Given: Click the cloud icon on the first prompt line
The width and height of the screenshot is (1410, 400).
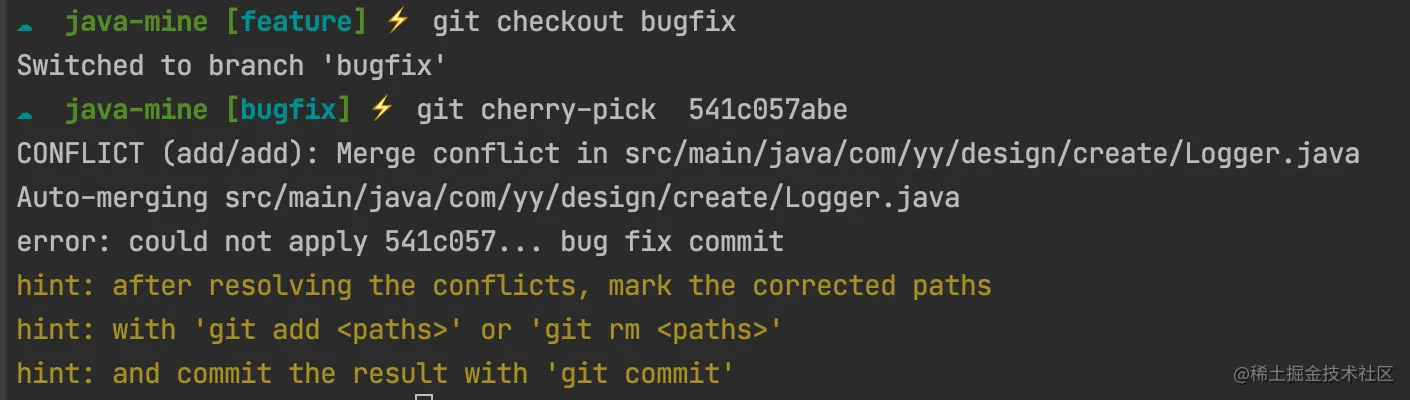Looking at the screenshot, I should pyautogui.click(x=24, y=22).
